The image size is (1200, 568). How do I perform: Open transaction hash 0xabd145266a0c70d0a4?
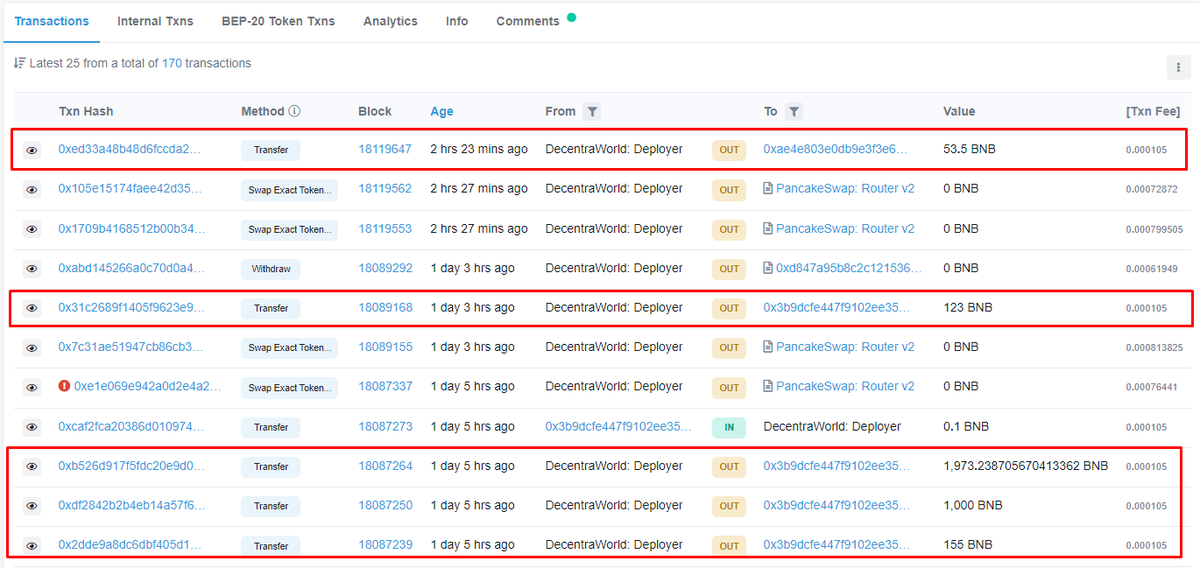131,268
